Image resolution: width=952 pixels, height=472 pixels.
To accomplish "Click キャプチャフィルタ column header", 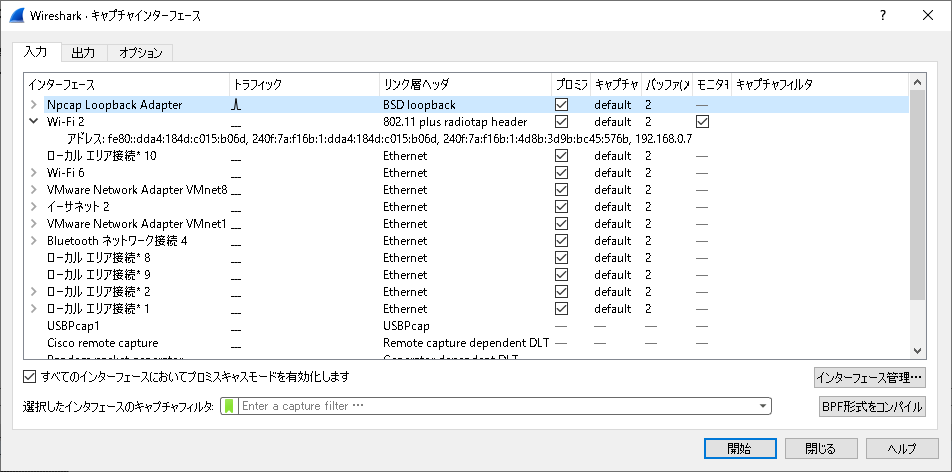I will point(820,84).
